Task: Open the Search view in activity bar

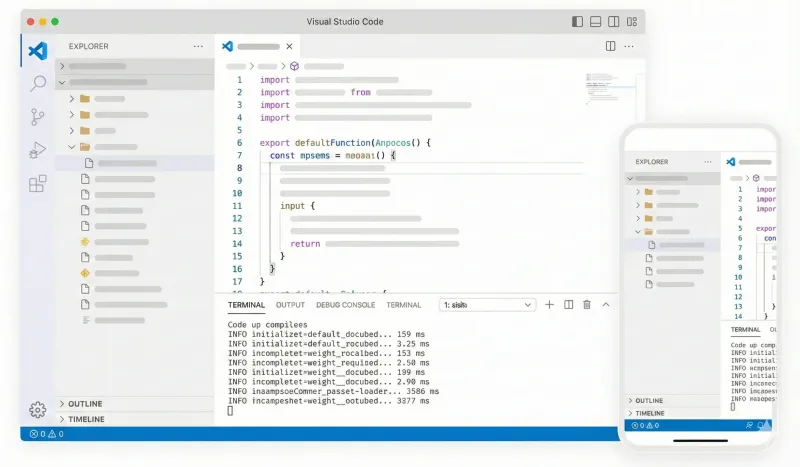Action: pyautogui.click(x=38, y=83)
